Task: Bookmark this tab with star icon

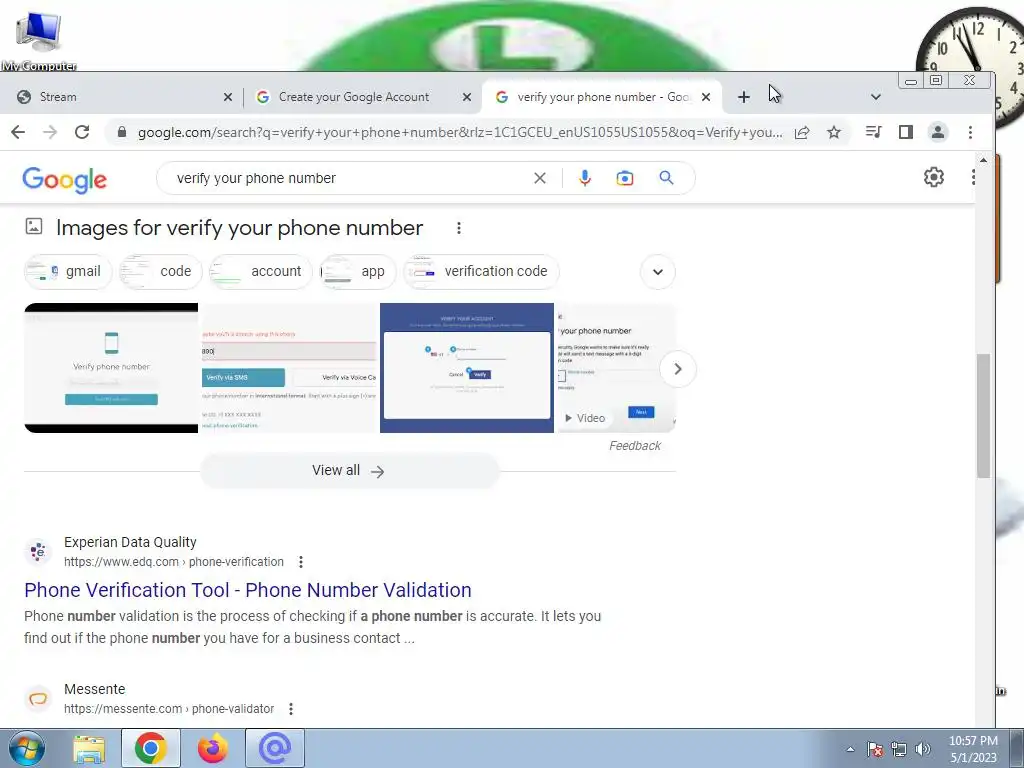Action: (834, 133)
